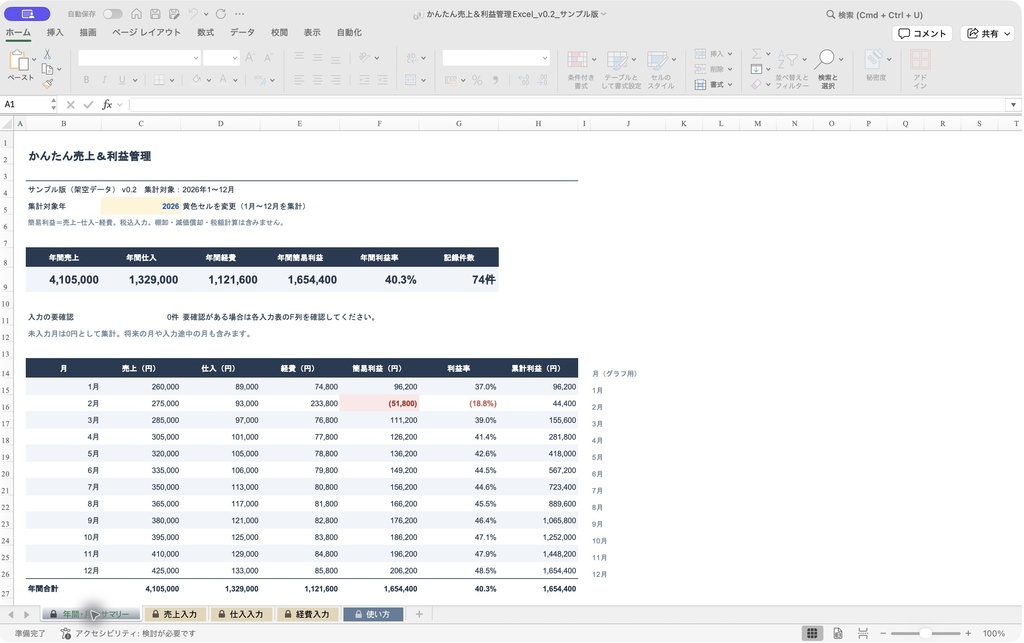Open the font name combo box
1024x643 pixels.
[x=139, y=58]
